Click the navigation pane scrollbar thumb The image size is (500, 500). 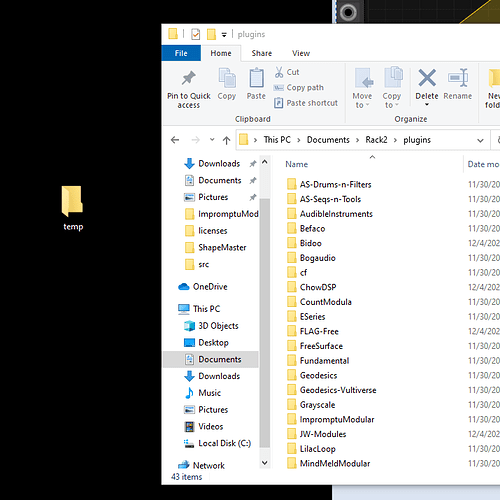tap(265, 323)
